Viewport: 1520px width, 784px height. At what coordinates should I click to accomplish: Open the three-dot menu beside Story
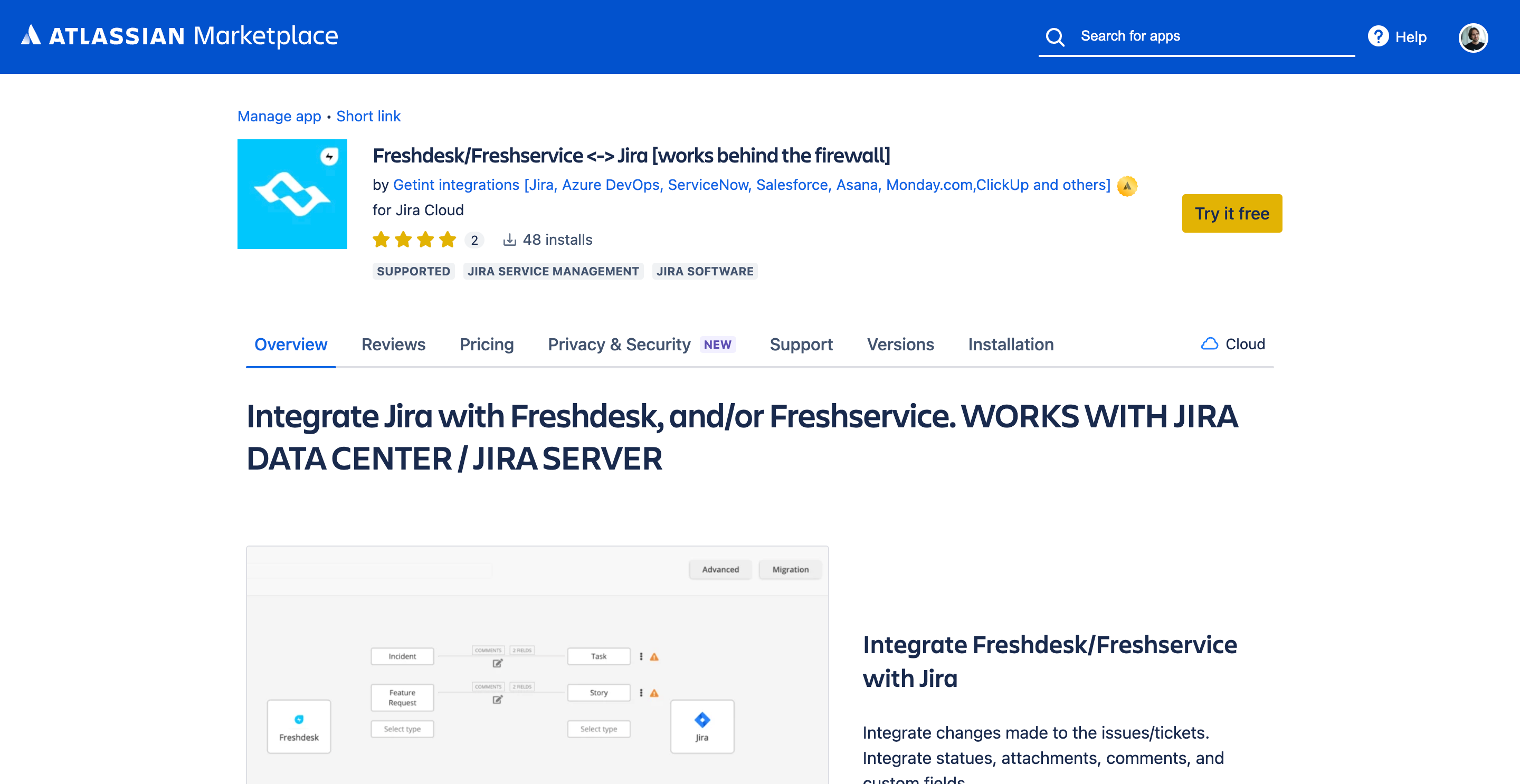tap(641, 693)
